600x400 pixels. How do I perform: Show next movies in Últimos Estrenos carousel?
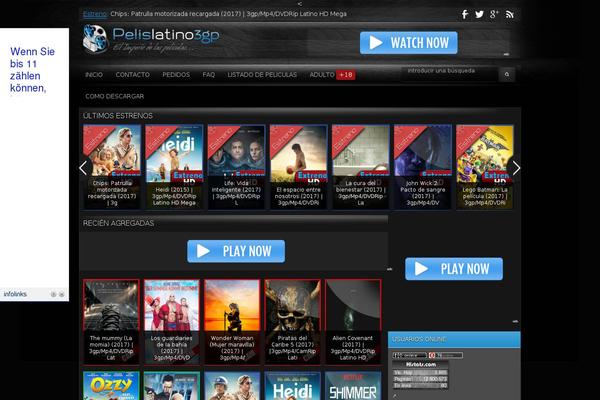pyautogui.click(x=516, y=168)
